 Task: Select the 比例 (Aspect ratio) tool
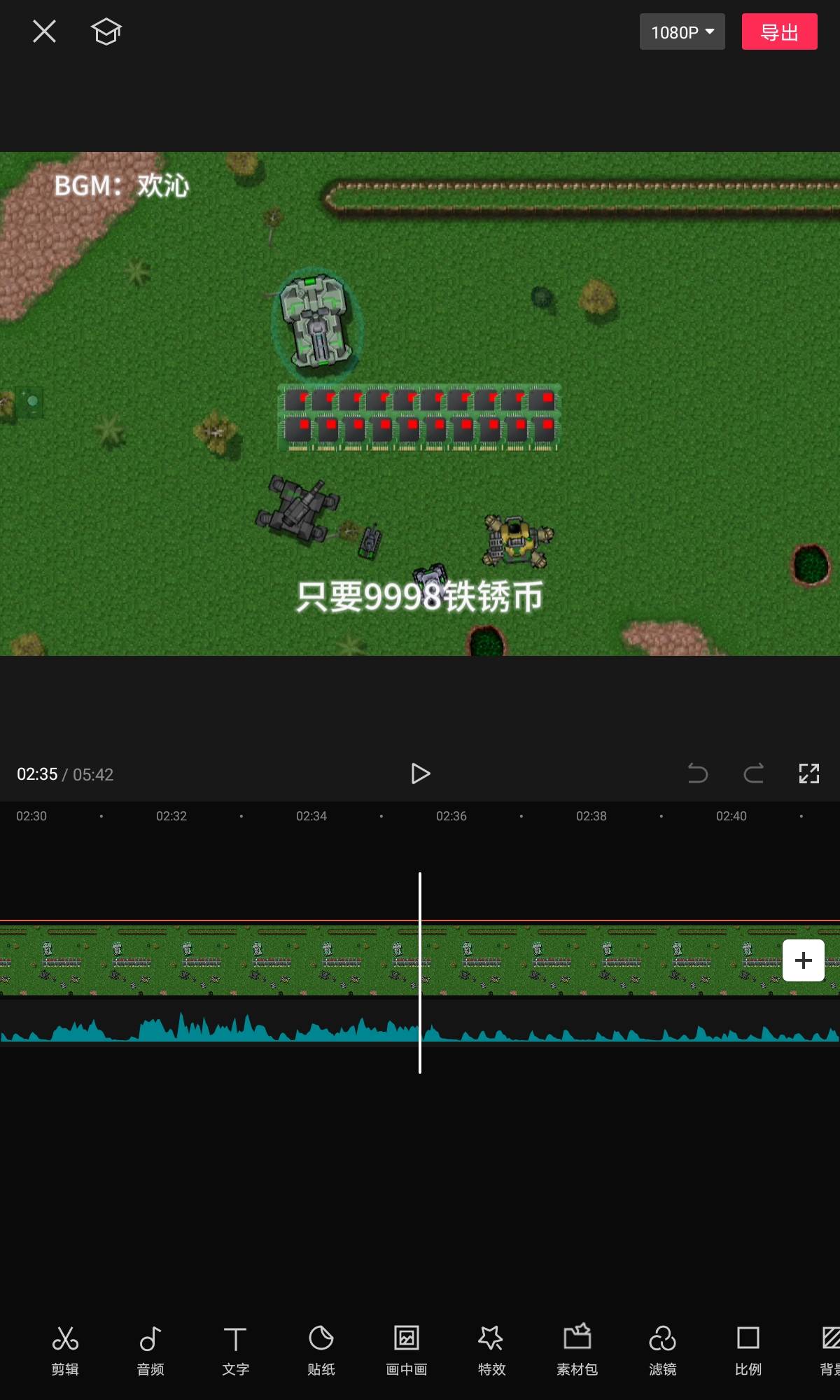click(748, 1350)
